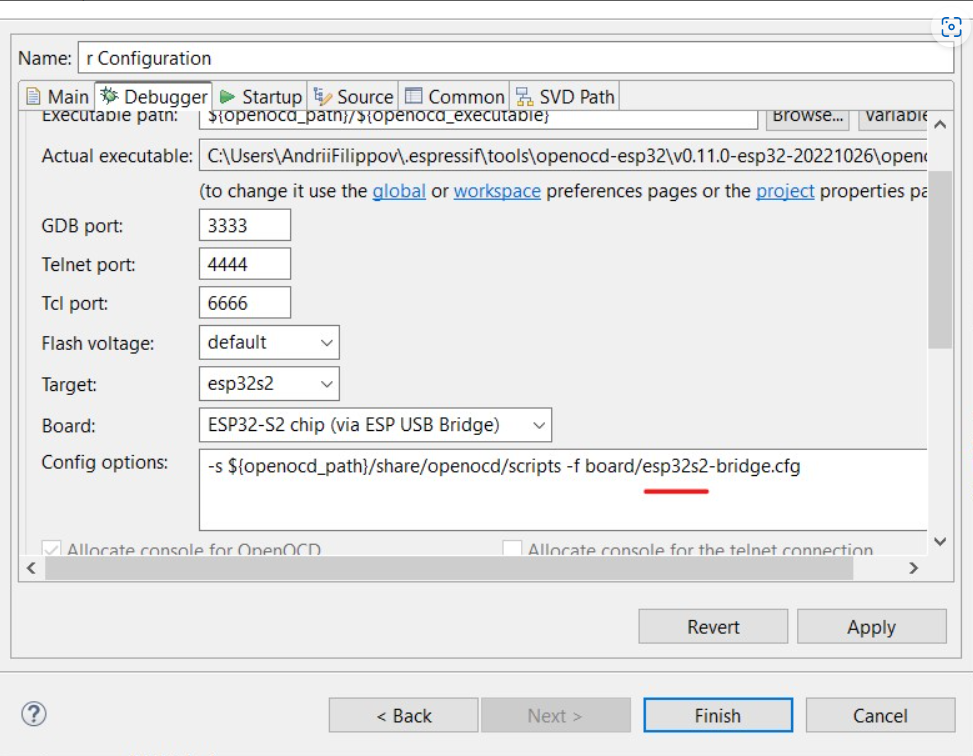Check Allocate console for the telnet connection
The height and width of the screenshot is (756, 973).
click(x=512, y=548)
